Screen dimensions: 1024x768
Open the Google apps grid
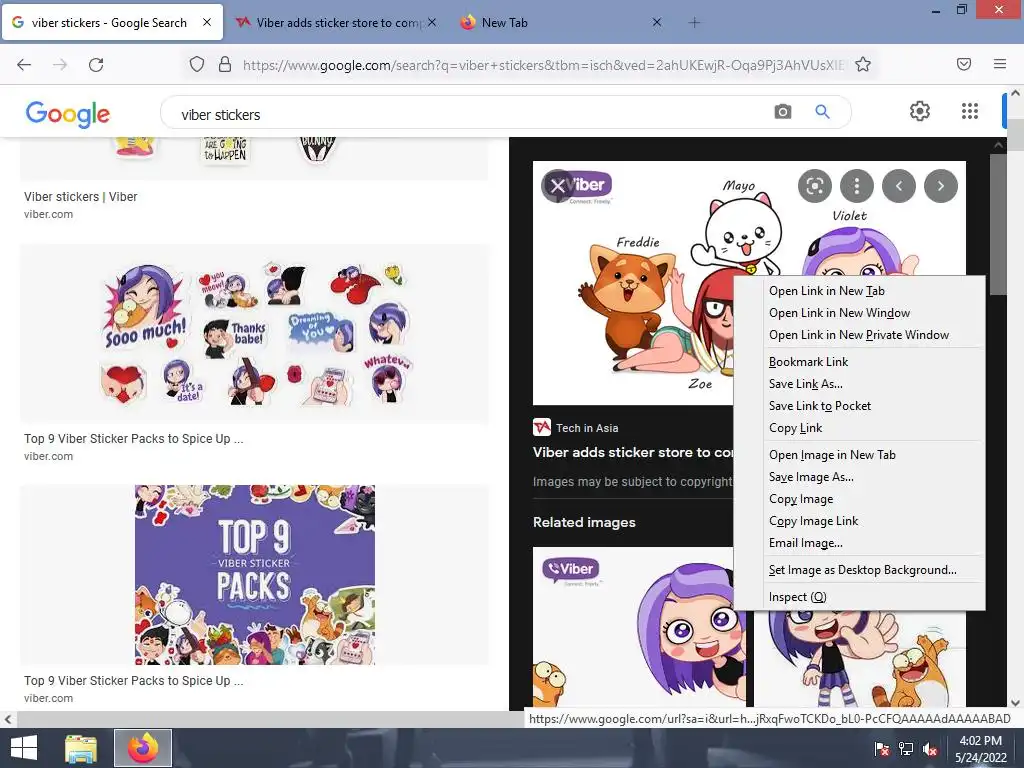[x=970, y=111]
